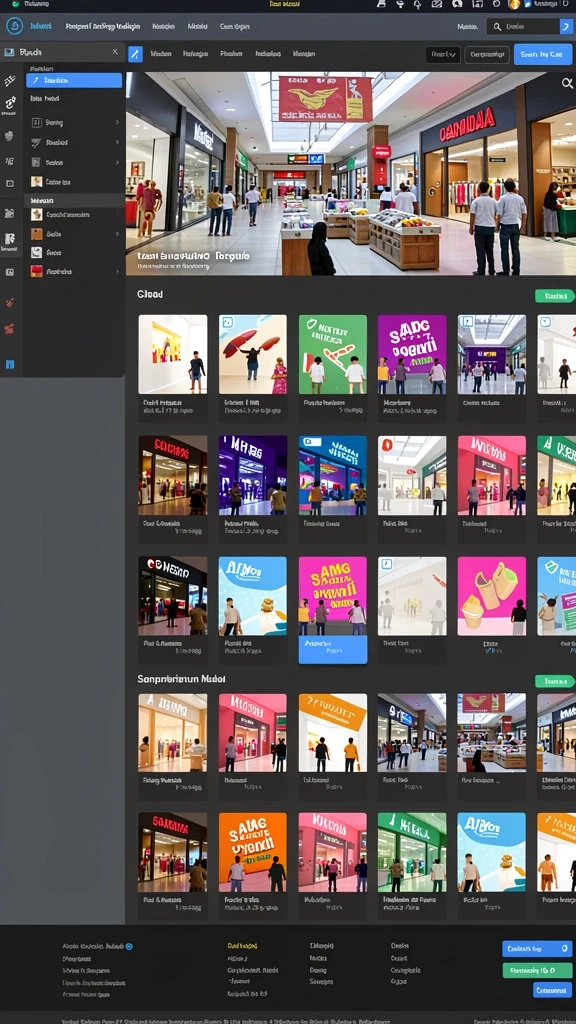This screenshot has width=576, height=1024.
Task: Click the green button in the footer
Action: tap(537, 970)
